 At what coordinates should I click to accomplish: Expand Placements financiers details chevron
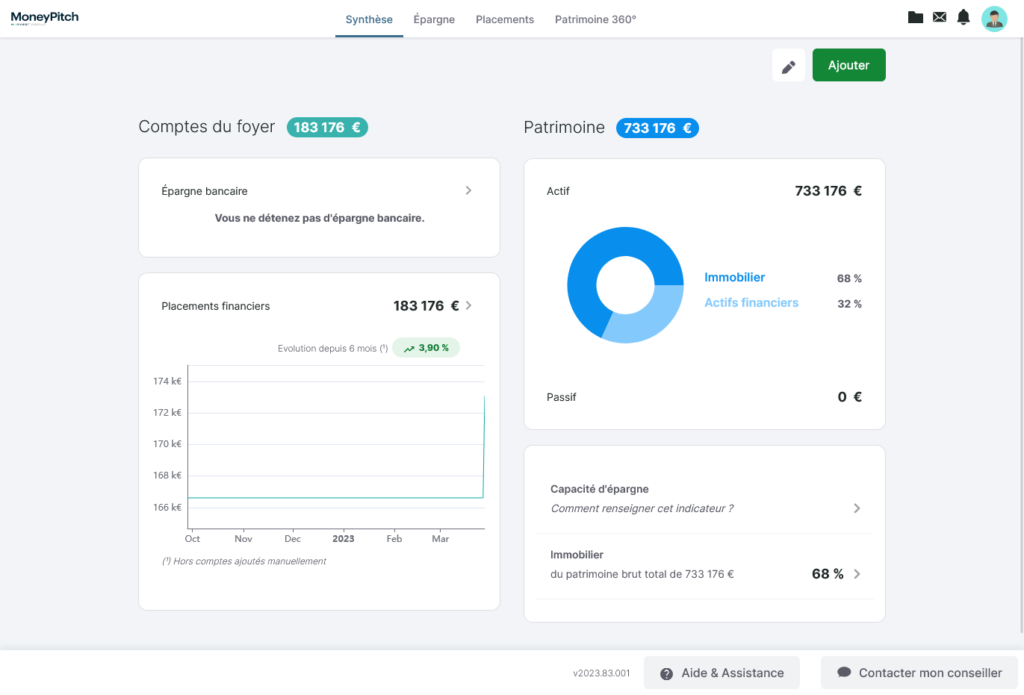[469, 306]
